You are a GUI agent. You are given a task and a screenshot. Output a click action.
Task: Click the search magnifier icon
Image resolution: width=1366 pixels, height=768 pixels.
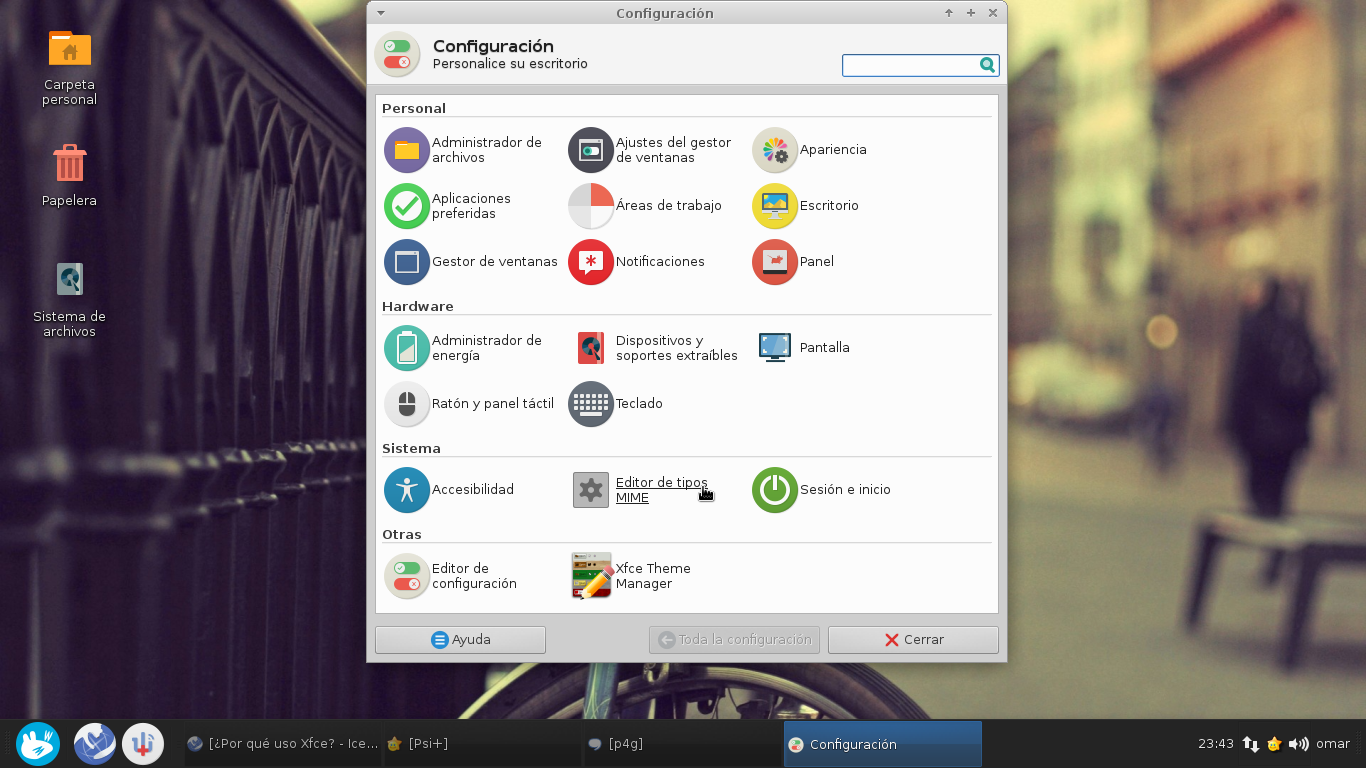(987, 65)
